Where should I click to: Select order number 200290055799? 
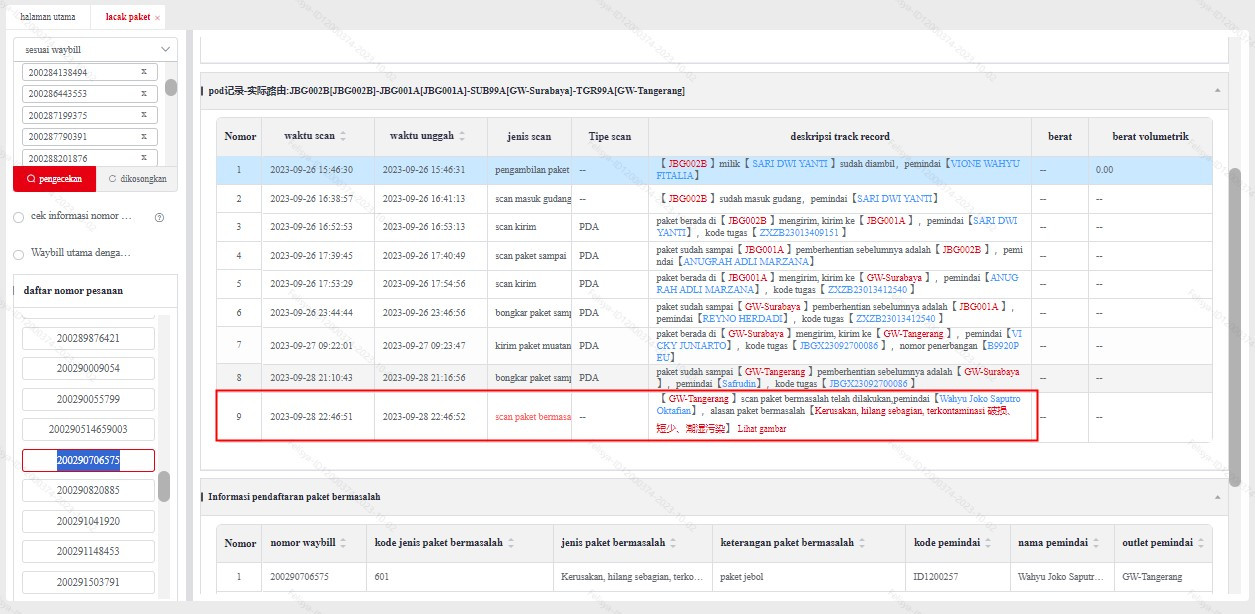click(88, 399)
